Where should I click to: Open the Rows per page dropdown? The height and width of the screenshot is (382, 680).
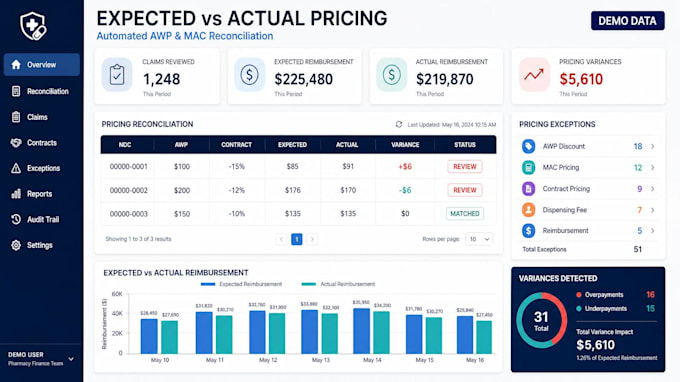point(479,239)
